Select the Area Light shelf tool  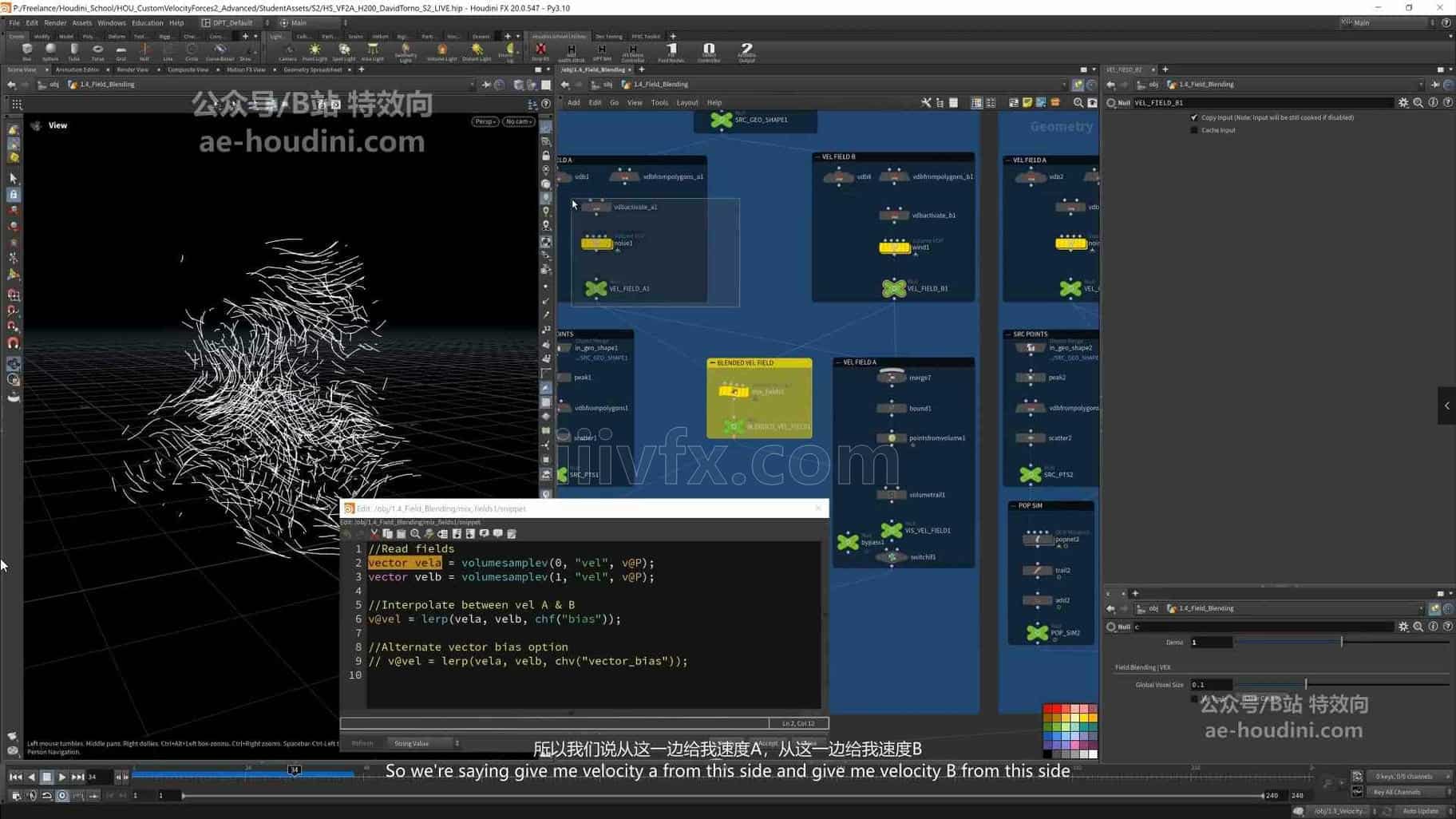pyautogui.click(x=372, y=52)
